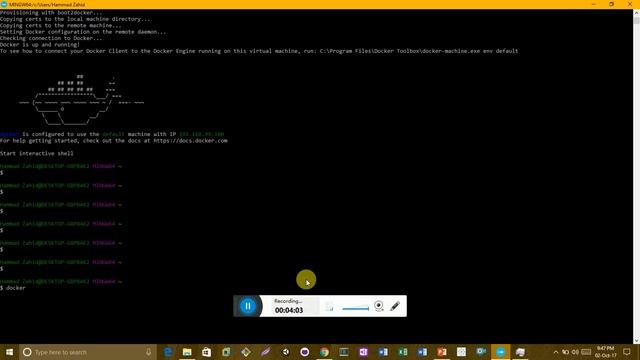The height and width of the screenshot is (360, 640).
Task: Open volume control in system tray
Action: [575, 352]
